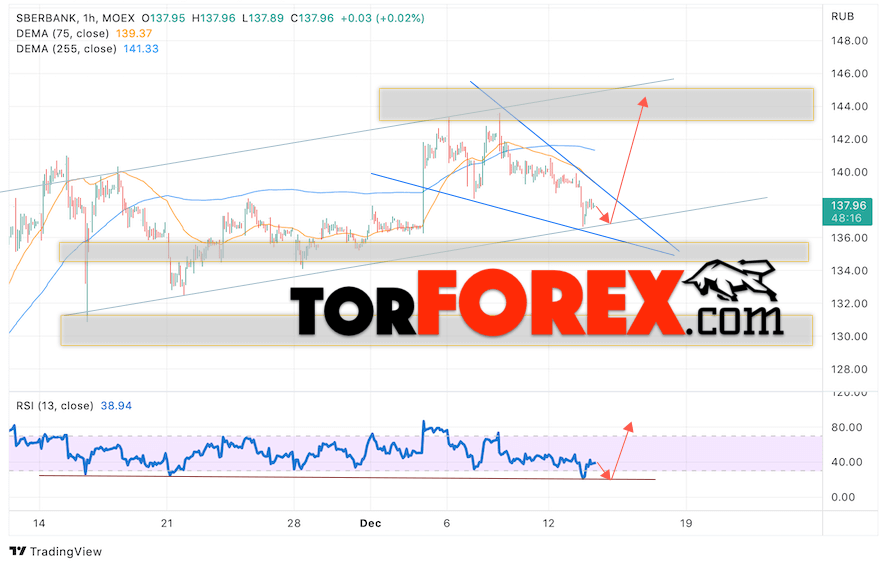The width and height of the screenshot is (887, 567).
Task: Click the 148.00 price axis label
Action: point(849,41)
